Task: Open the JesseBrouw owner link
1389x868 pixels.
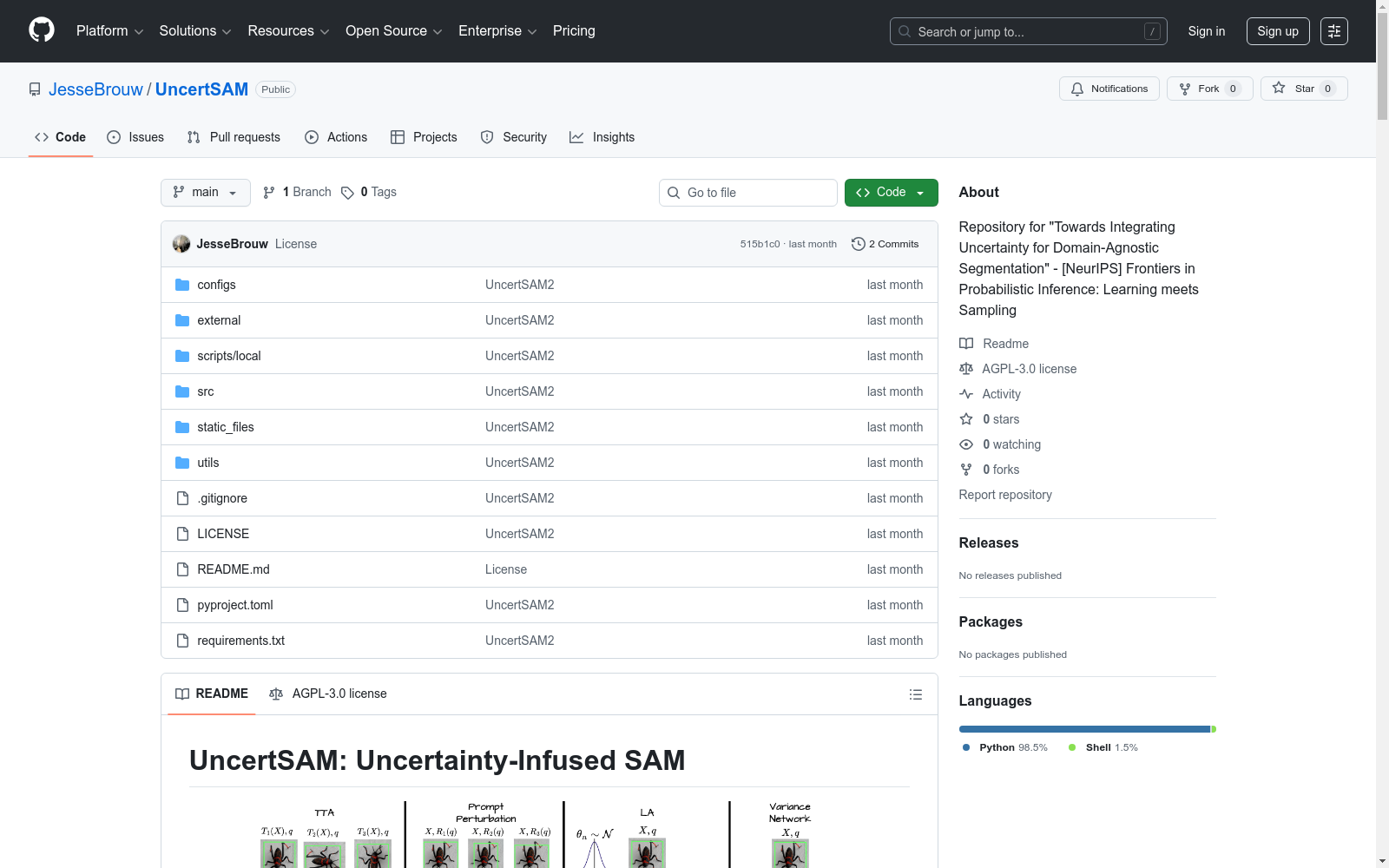Action: point(95,89)
